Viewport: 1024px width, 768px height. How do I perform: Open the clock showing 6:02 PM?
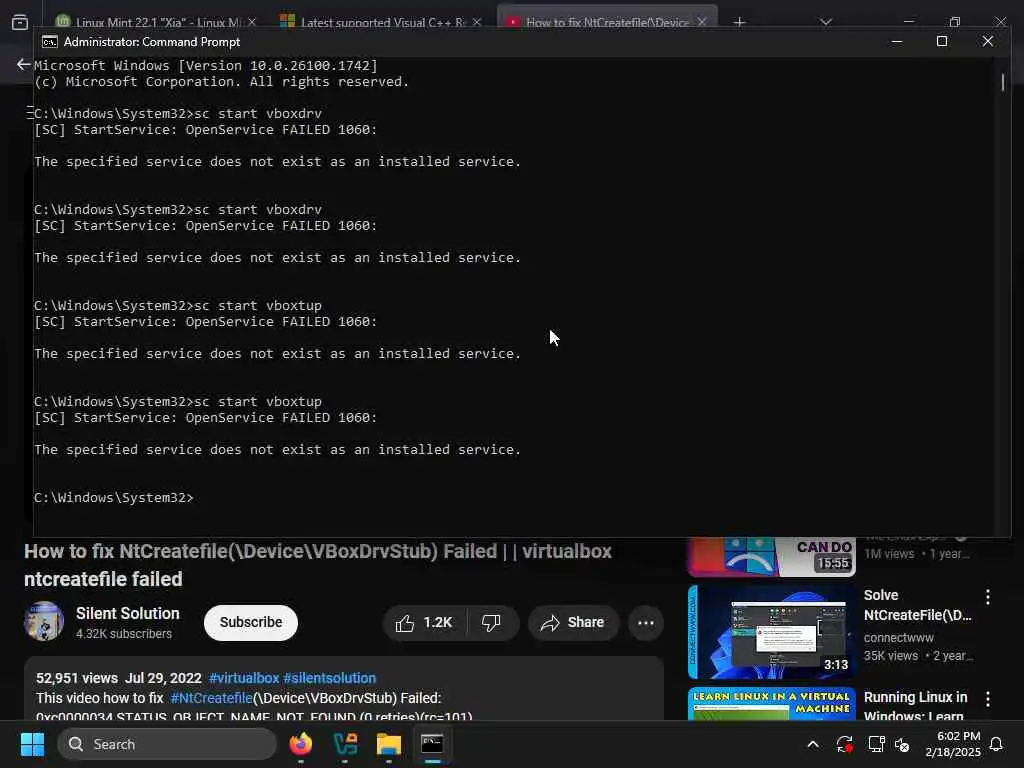coord(953,744)
